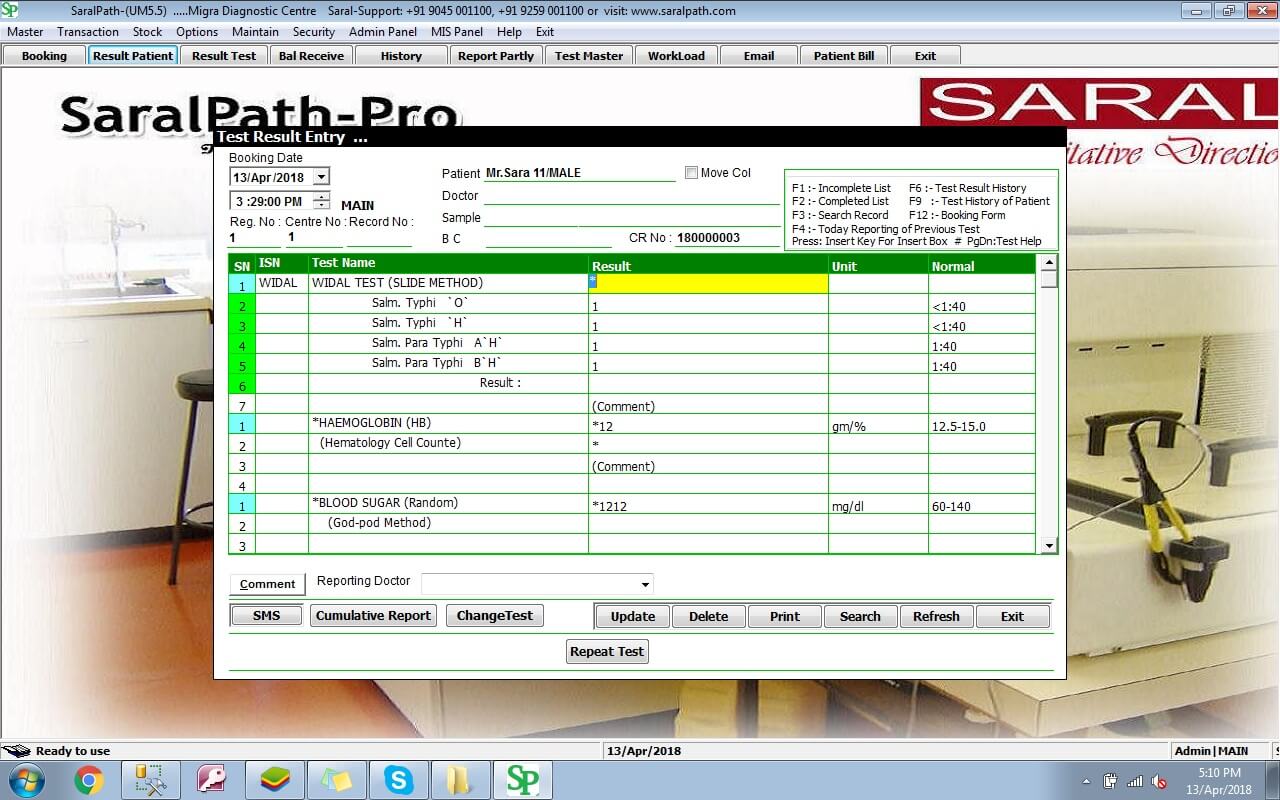The image size is (1280, 800).
Task: Open the Admin Panel menu
Action: 383,32
